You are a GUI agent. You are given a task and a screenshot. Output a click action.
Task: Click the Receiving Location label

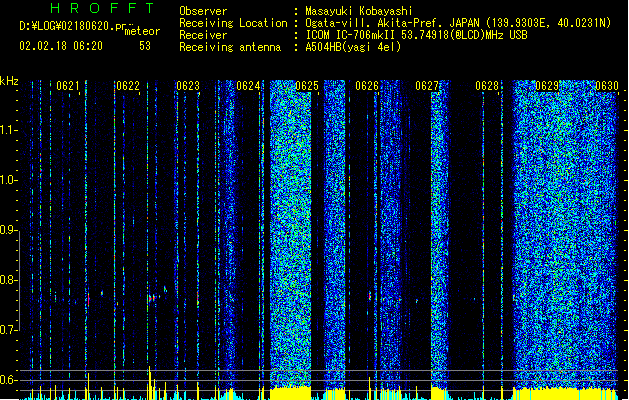(233, 23)
